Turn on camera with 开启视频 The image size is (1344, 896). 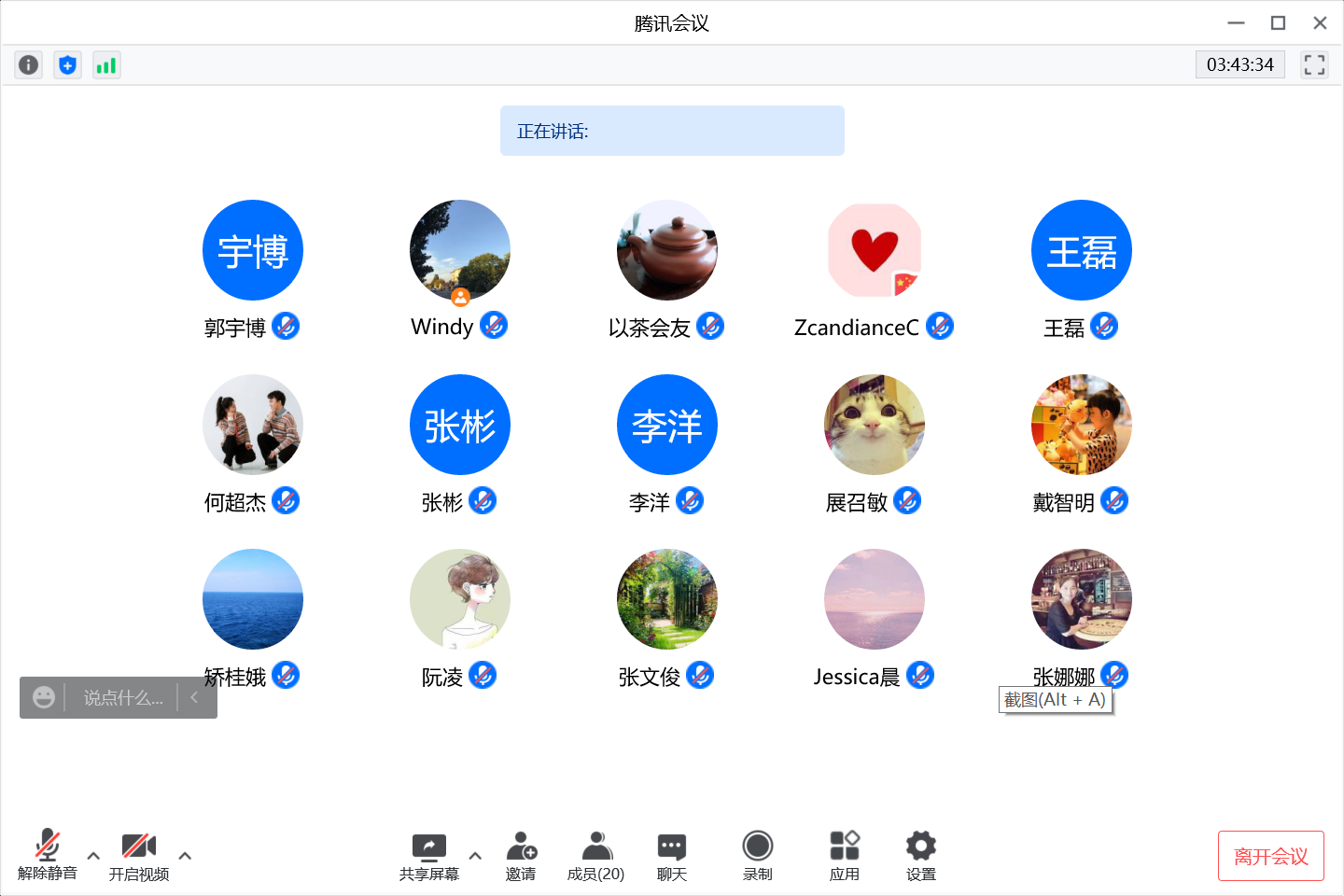[x=139, y=856]
